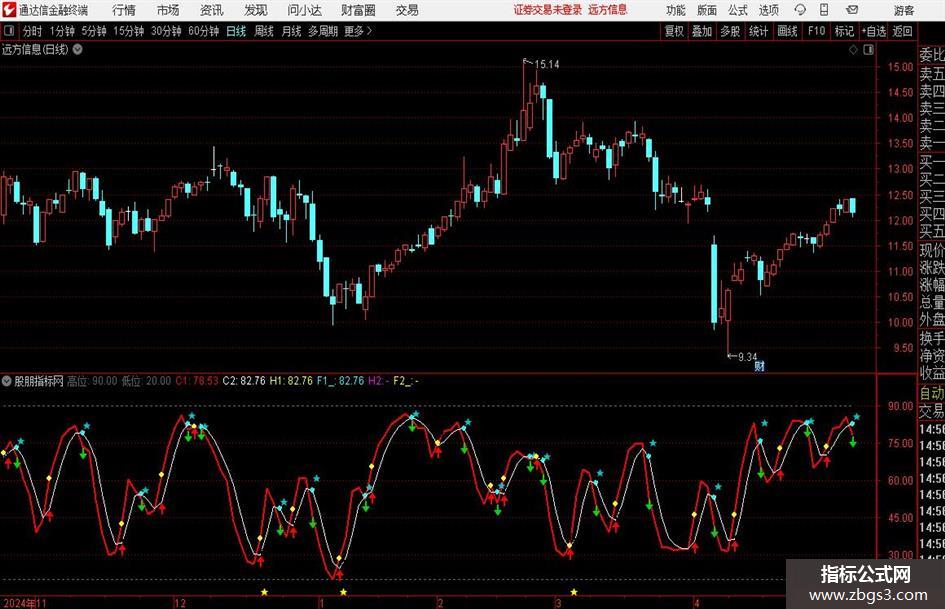This screenshot has height=609, width=945.
Task: Toggle the left sidebar panel icon
Action: click(9, 31)
